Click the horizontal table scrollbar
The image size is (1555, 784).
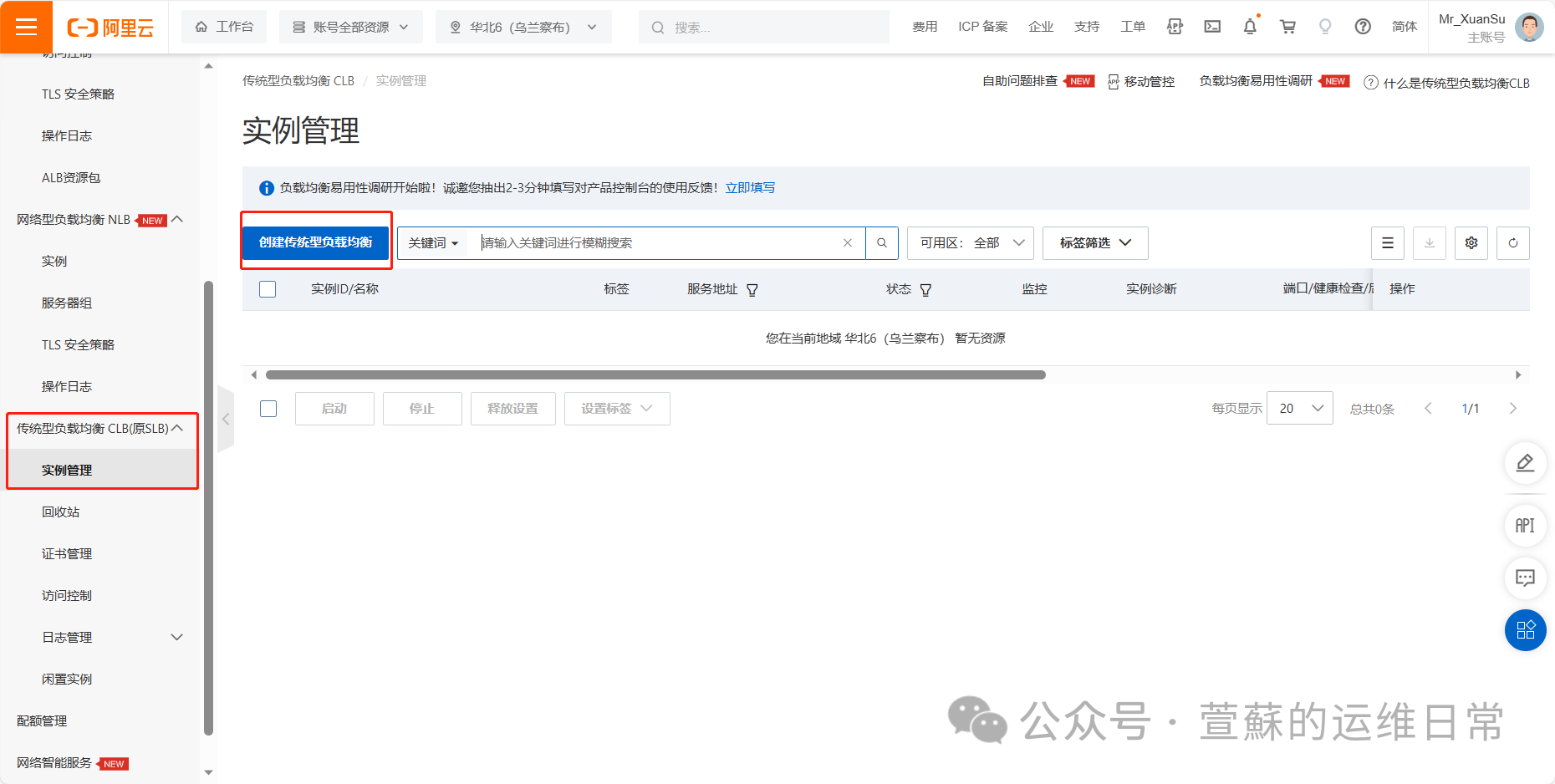(x=655, y=375)
